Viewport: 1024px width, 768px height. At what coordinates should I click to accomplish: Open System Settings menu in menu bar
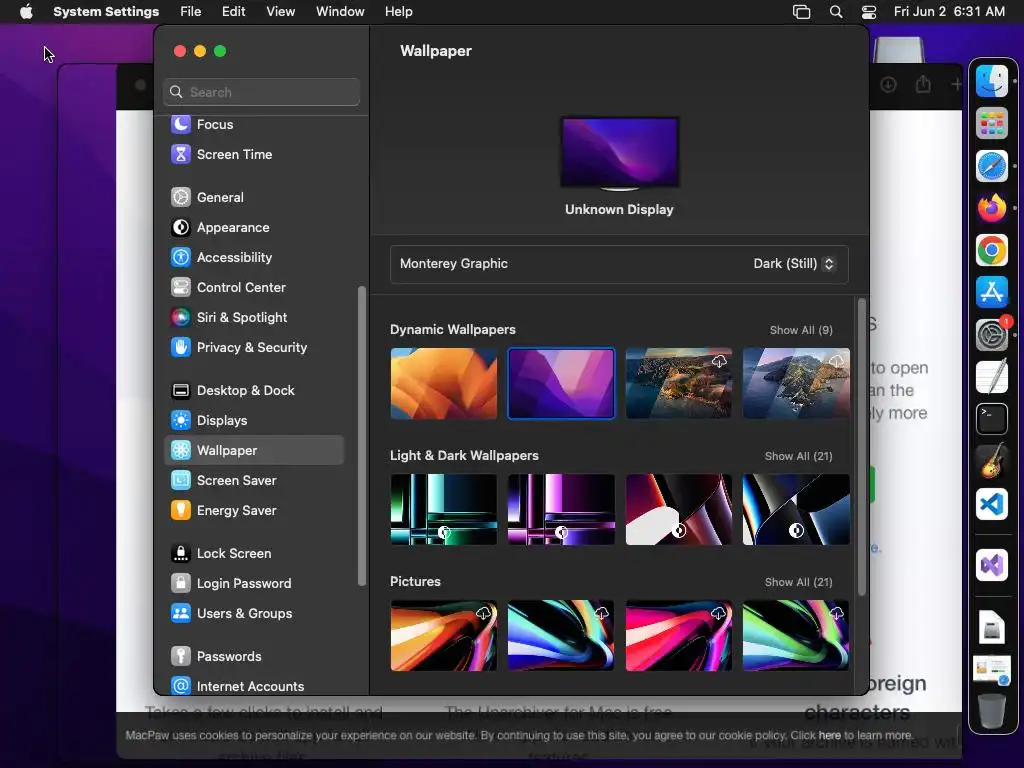pos(106,12)
